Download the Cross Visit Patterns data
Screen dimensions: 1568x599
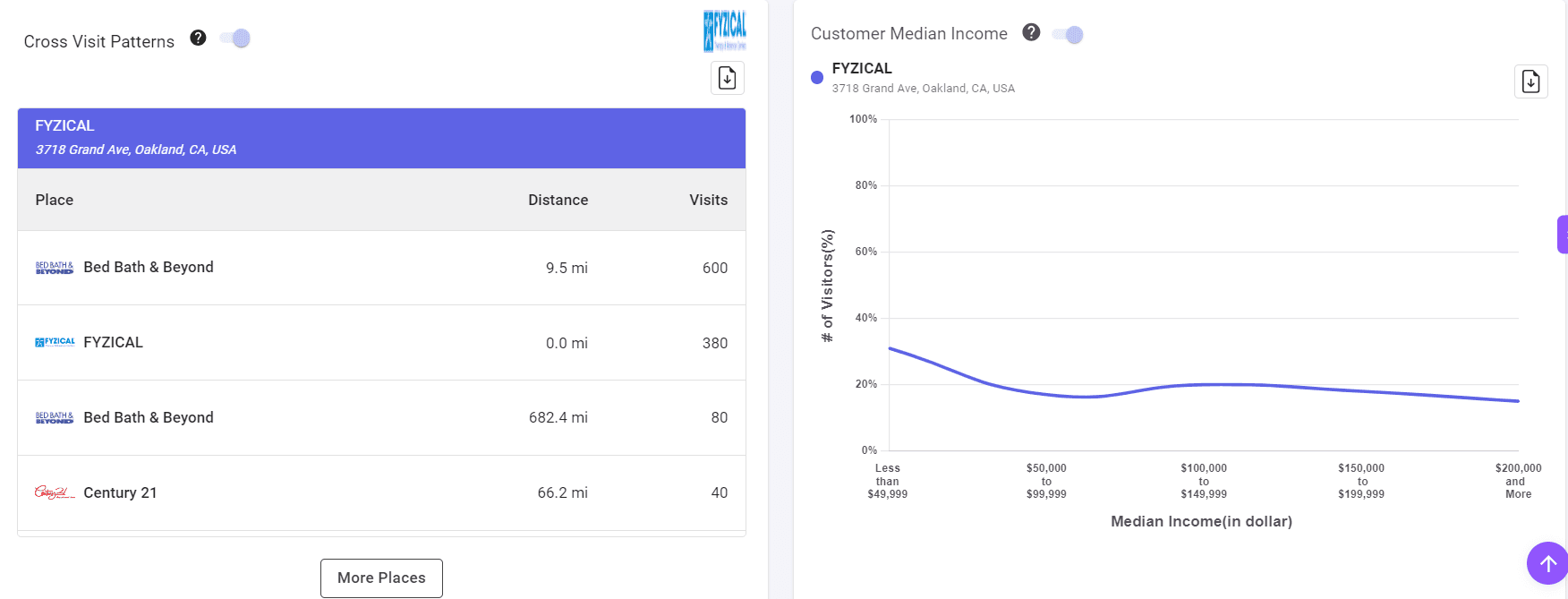click(x=728, y=78)
